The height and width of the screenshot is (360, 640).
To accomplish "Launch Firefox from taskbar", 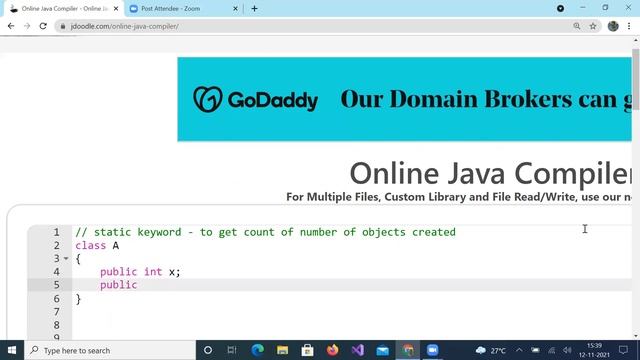I will pos(332,350).
